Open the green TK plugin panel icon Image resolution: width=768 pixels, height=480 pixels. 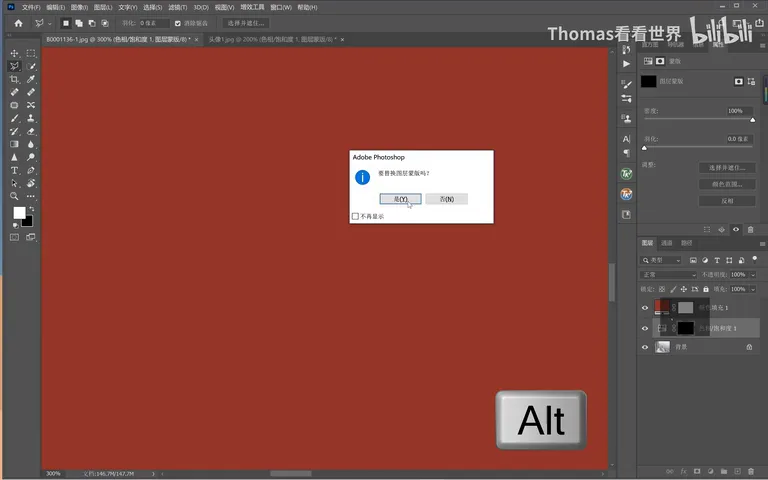point(626,174)
